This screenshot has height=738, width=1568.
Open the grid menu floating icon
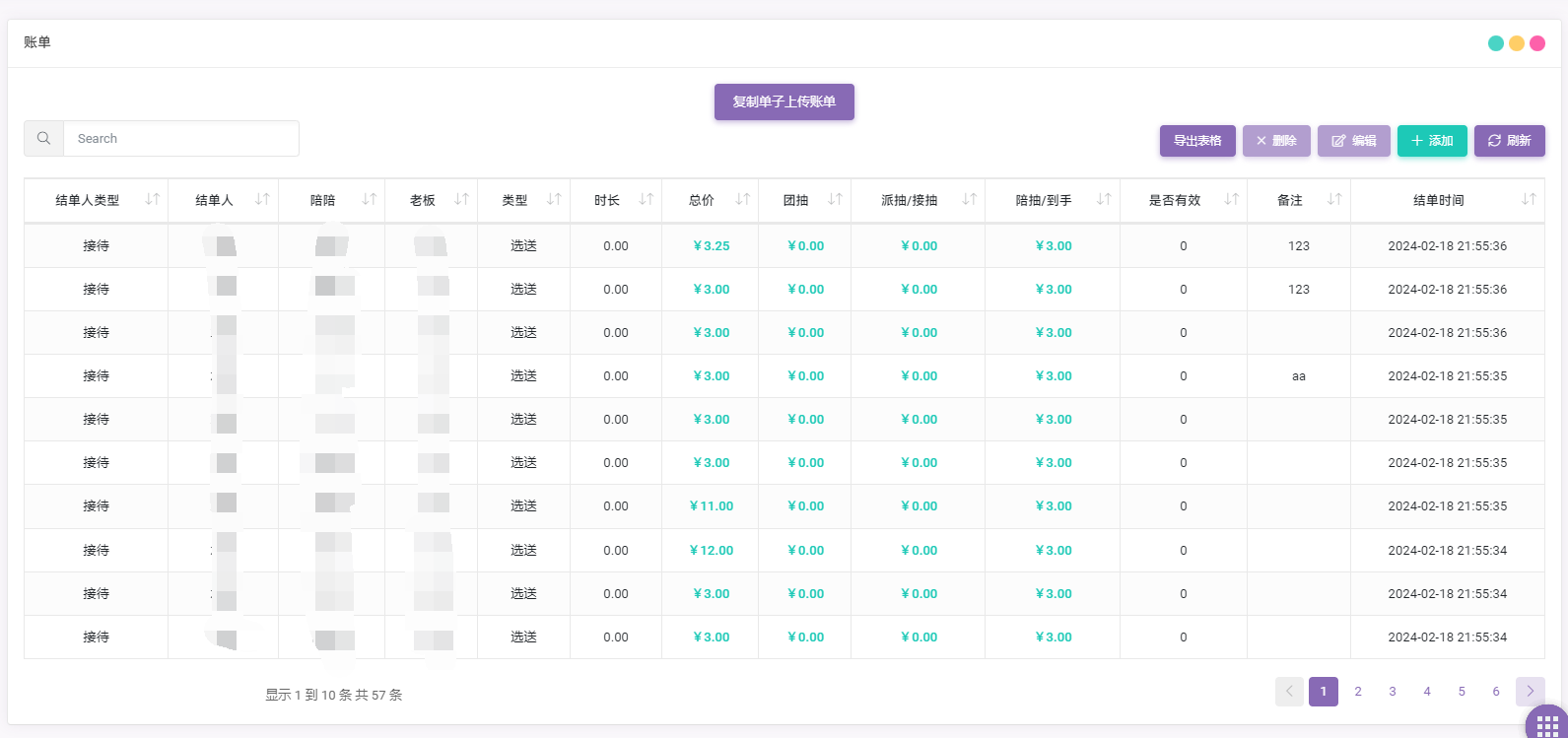[x=1547, y=725]
